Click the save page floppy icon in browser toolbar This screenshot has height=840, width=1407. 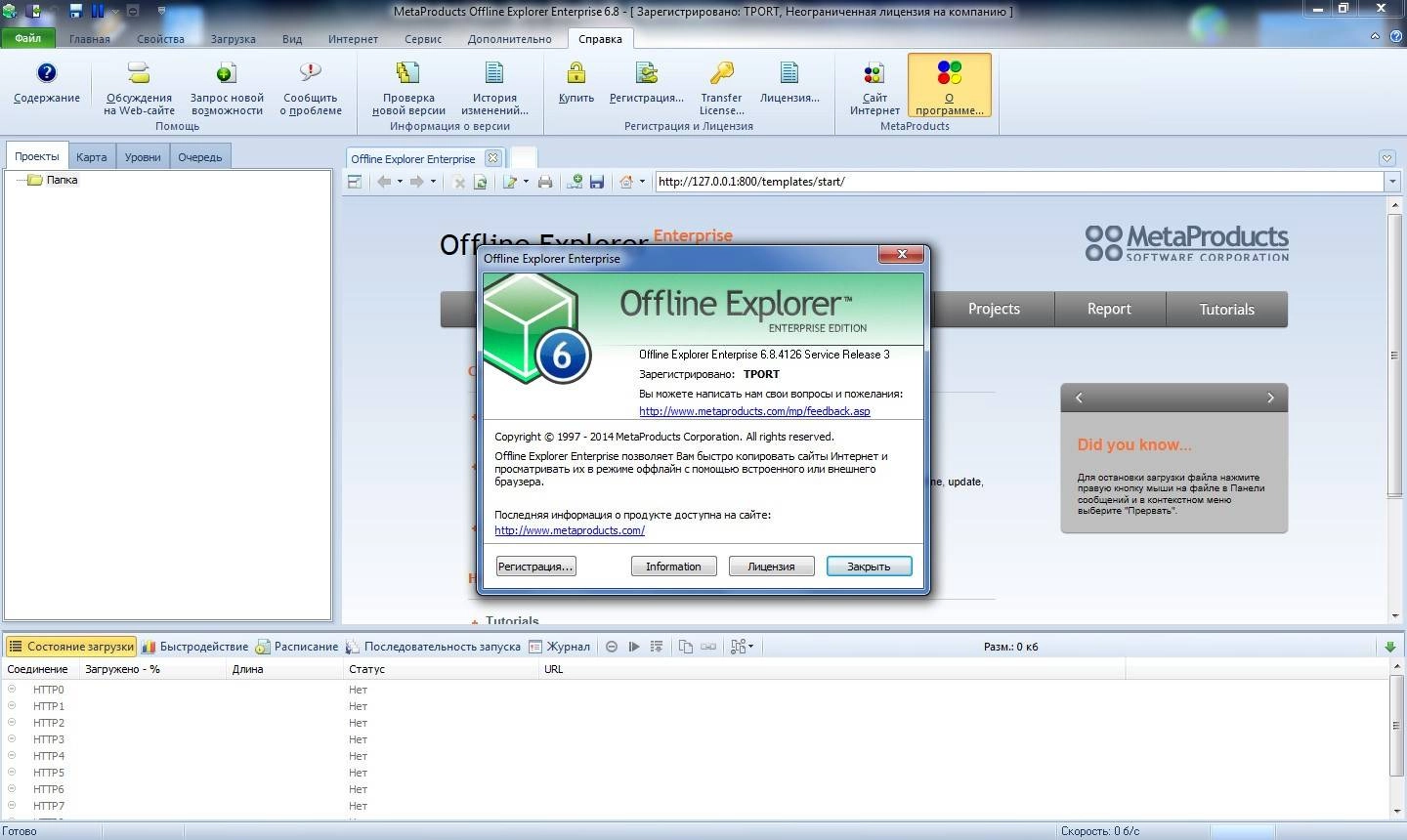tap(597, 182)
